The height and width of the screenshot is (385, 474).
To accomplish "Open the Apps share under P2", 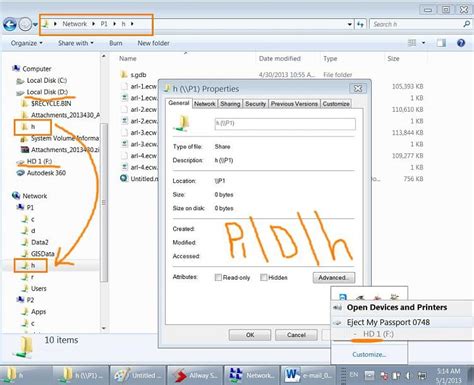I will [x=38, y=312].
